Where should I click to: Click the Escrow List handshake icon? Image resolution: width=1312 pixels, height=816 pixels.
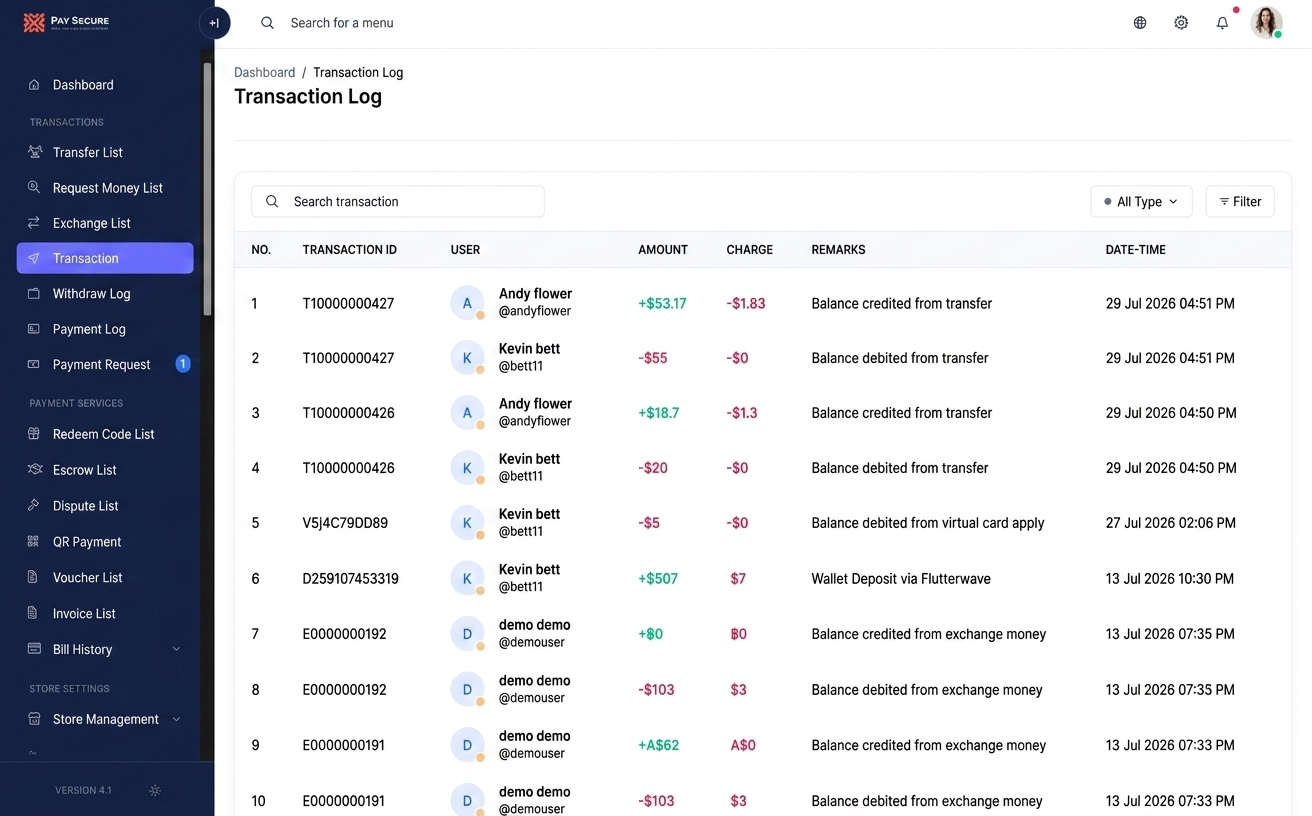[x=34, y=470]
